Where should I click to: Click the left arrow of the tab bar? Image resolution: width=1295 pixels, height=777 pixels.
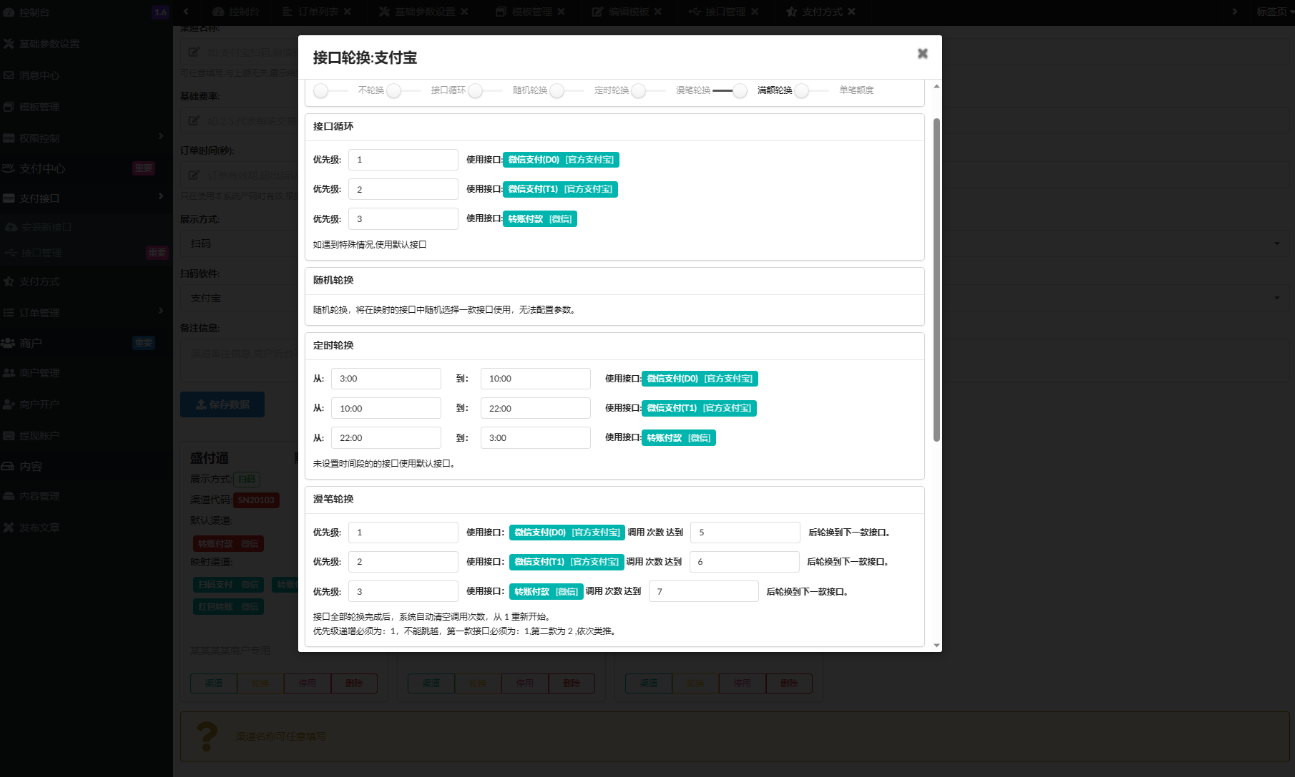pyautogui.click(x=187, y=12)
